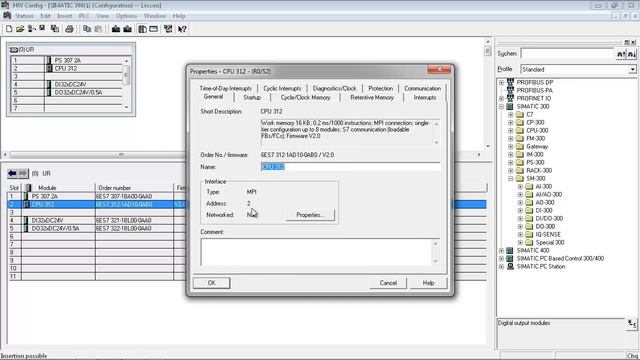The height and width of the screenshot is (360, 640).
Task: Toggle the hardware Catalog toolbar icon
Action: coord(142,29)
